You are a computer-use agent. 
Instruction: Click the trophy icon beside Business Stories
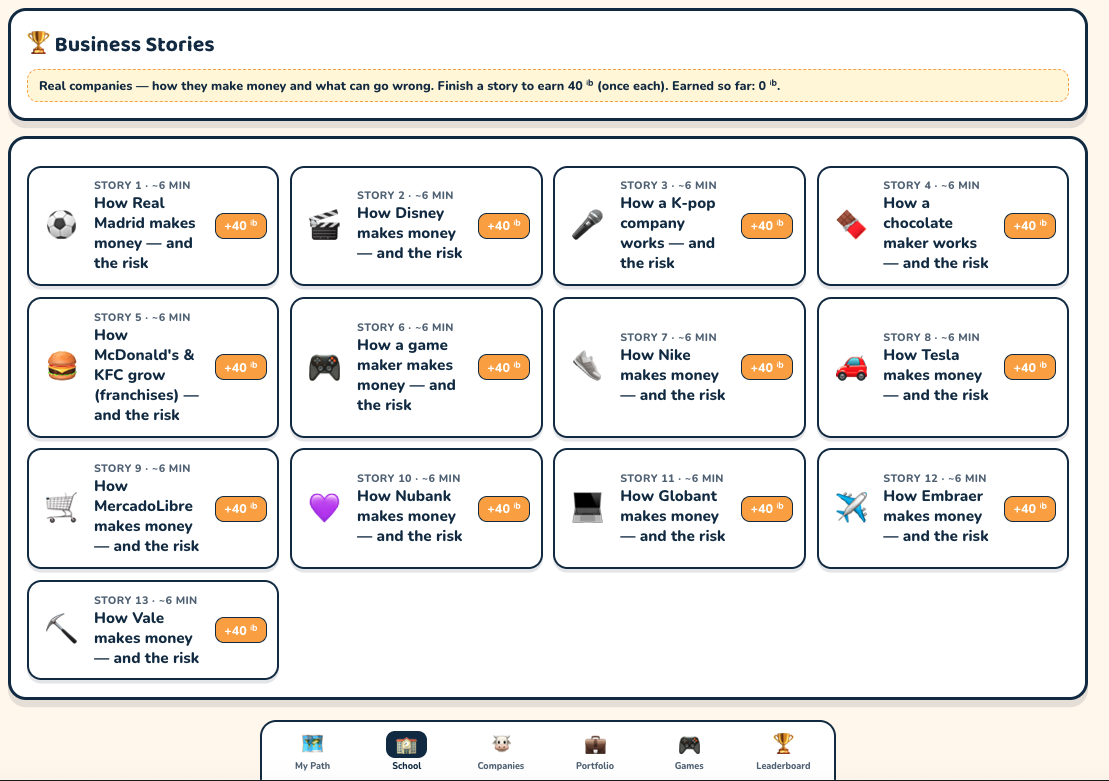coord(38,42)
